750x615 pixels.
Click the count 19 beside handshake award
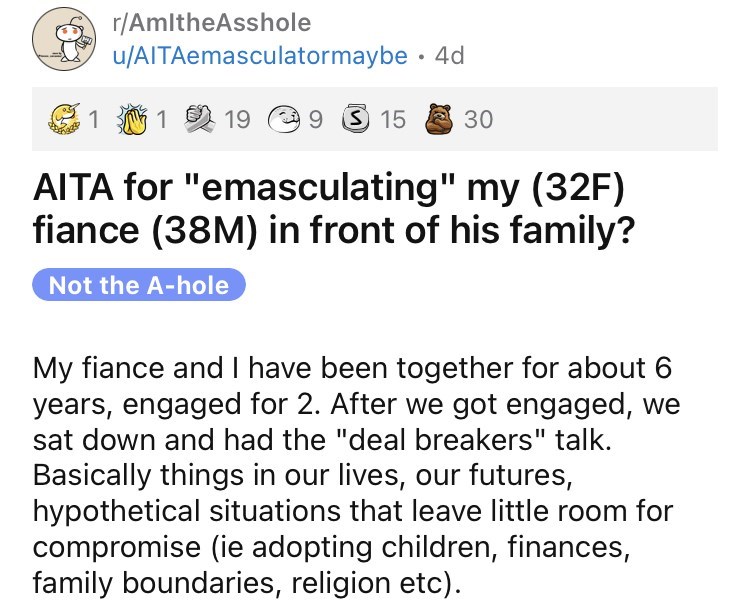238,120
